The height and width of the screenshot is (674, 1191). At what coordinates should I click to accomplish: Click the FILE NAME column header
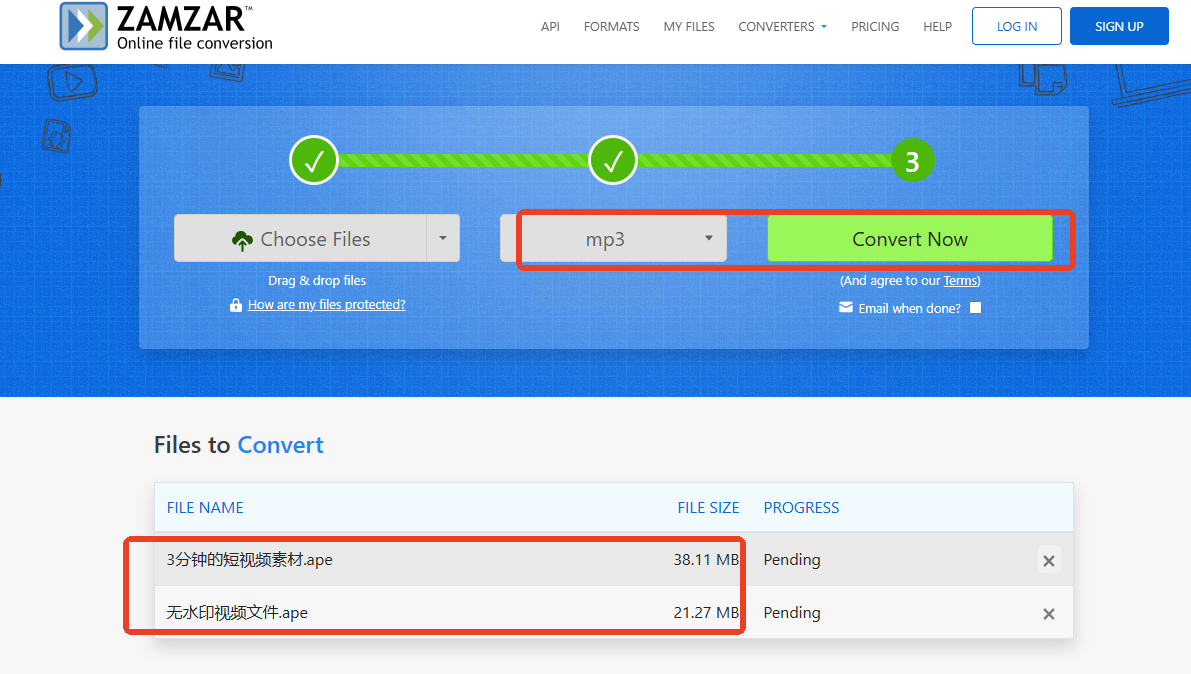click(205, 508)
